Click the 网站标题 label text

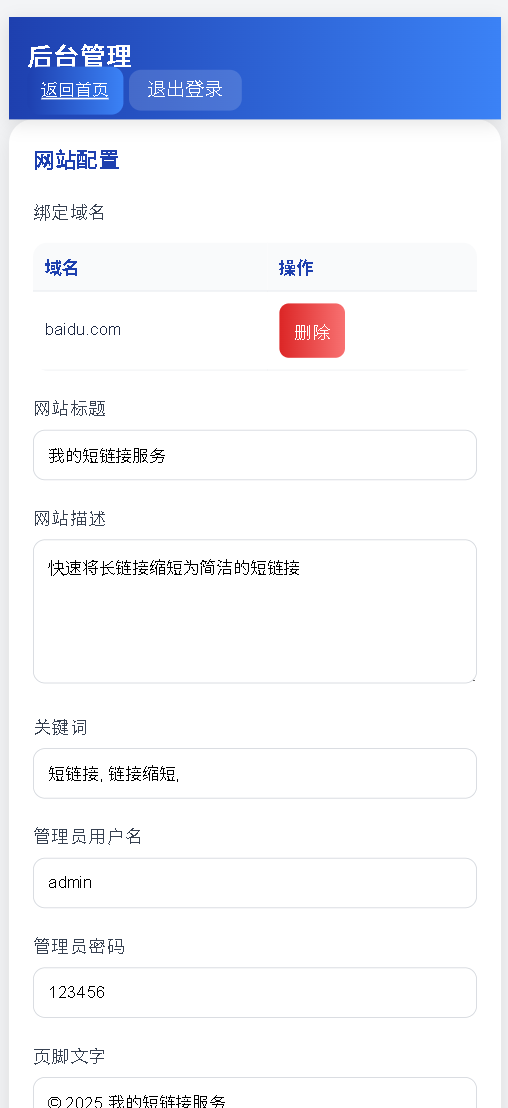(x=69, y=408)
